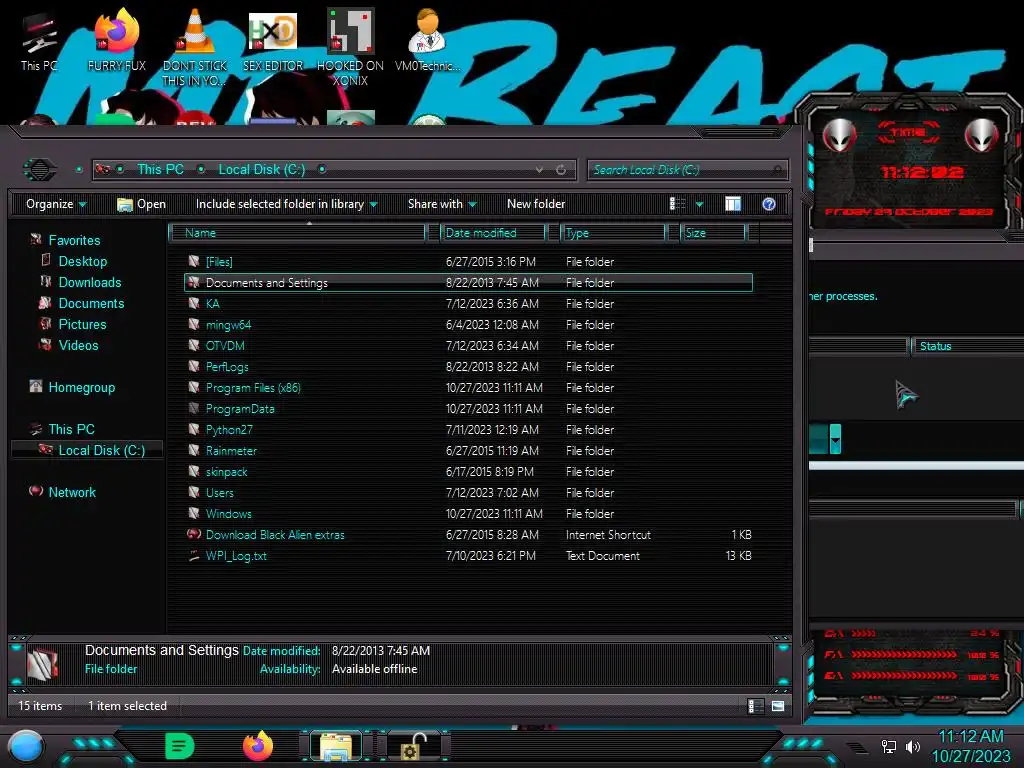1024x768 pixels.
Task: Open Firefox from the taskbar
Action: coord(258,746)
